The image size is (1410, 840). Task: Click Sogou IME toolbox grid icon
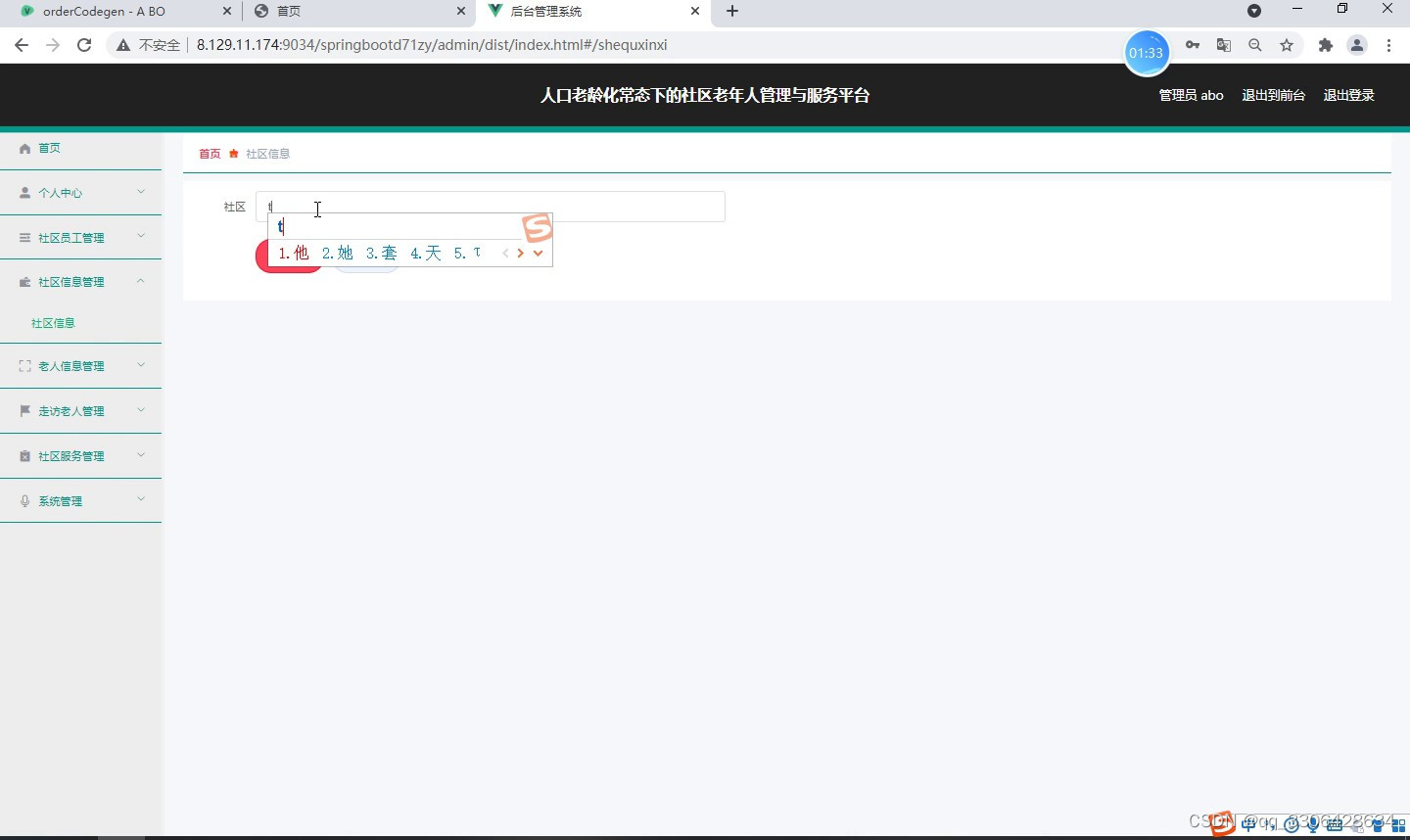tap(1399, 826)
